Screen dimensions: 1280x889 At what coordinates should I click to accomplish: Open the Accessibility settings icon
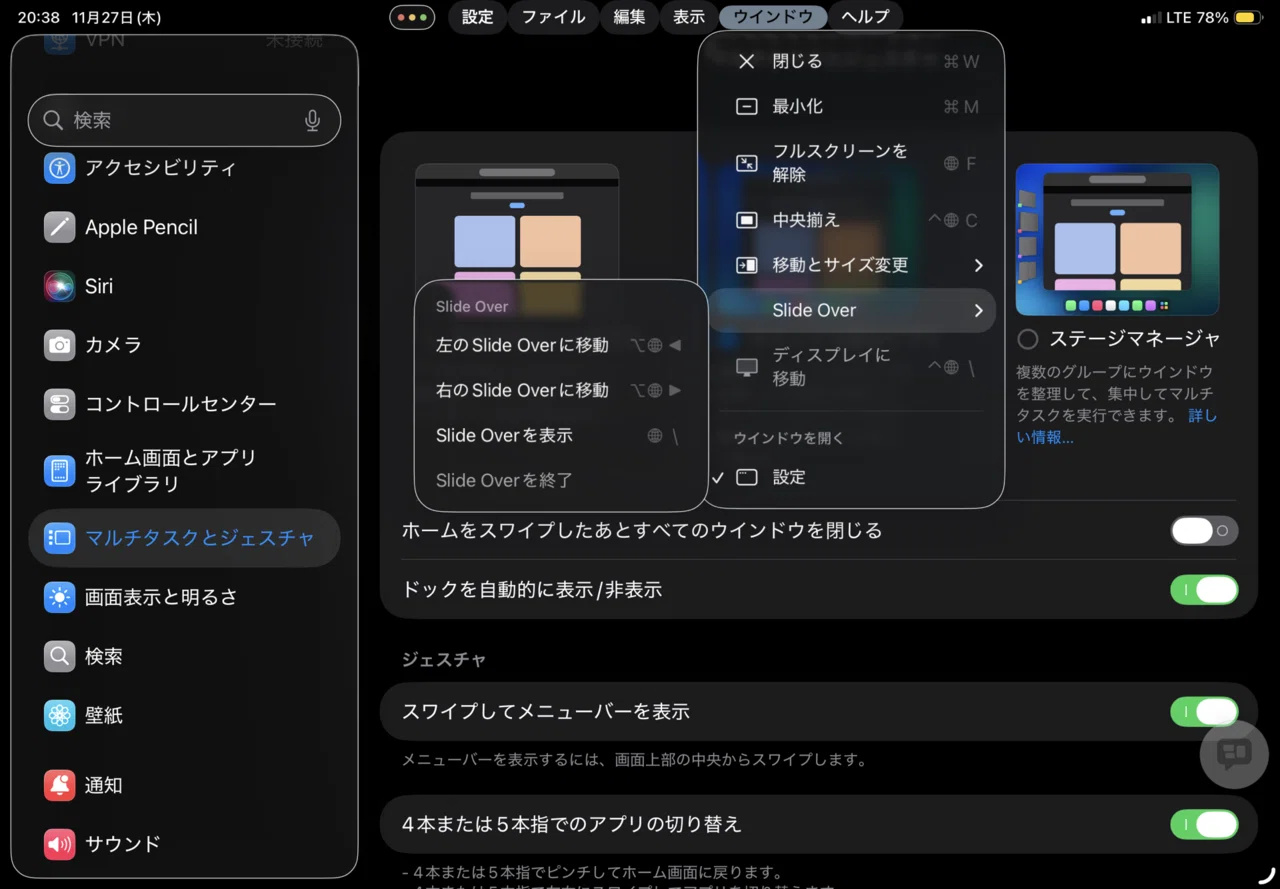pyautogui.click(x=60, y=168)
